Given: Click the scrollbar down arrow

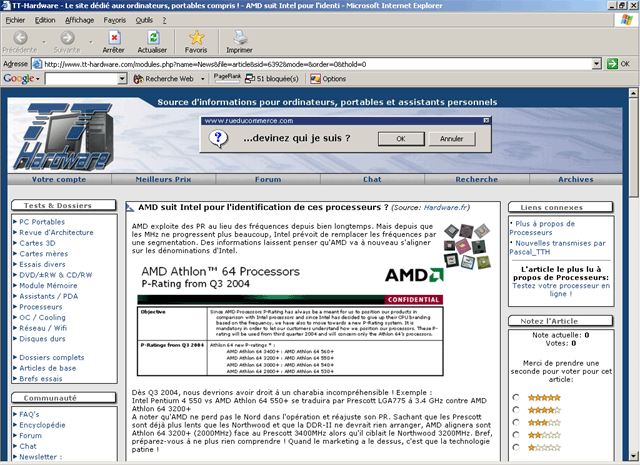Looking at the screenshot, I should 633,456.
